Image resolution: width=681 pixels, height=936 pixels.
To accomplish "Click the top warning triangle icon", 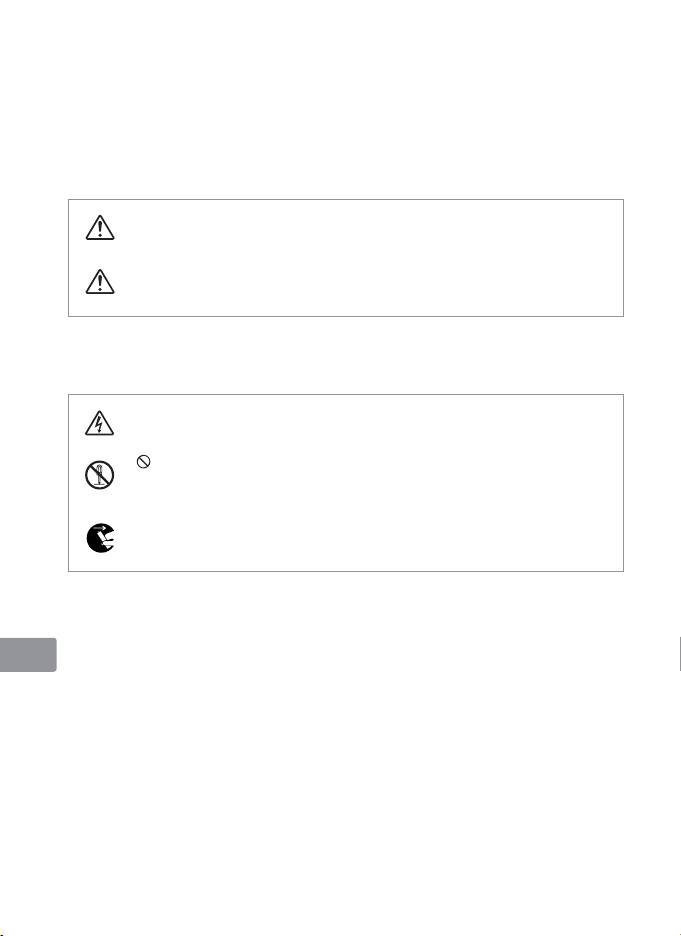I will click(99, 230).
